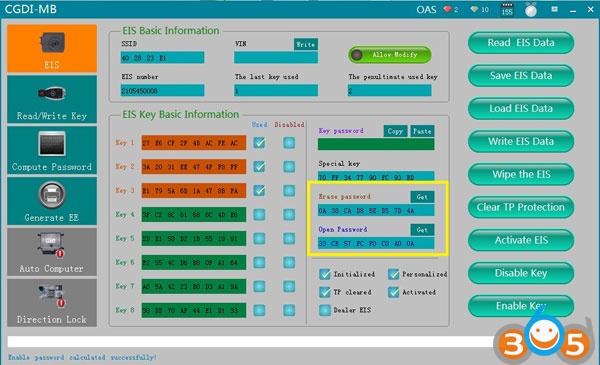Check the Disabled box for Key 2
The width and height of the screenshot is (600, 365).
pos(289,167)
